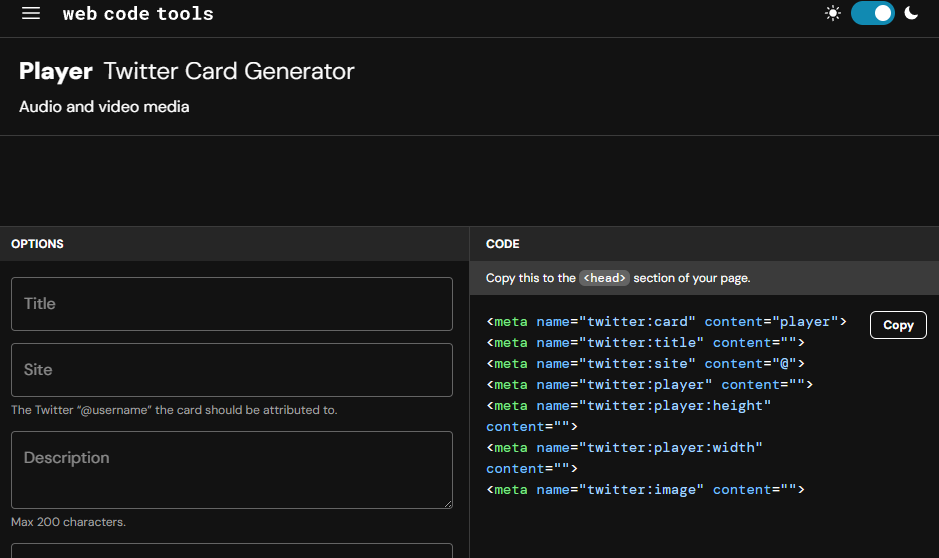Click the moon dark-mode icon
The image size is (939, 558).
pyautogui.click(x=911, y=13)
